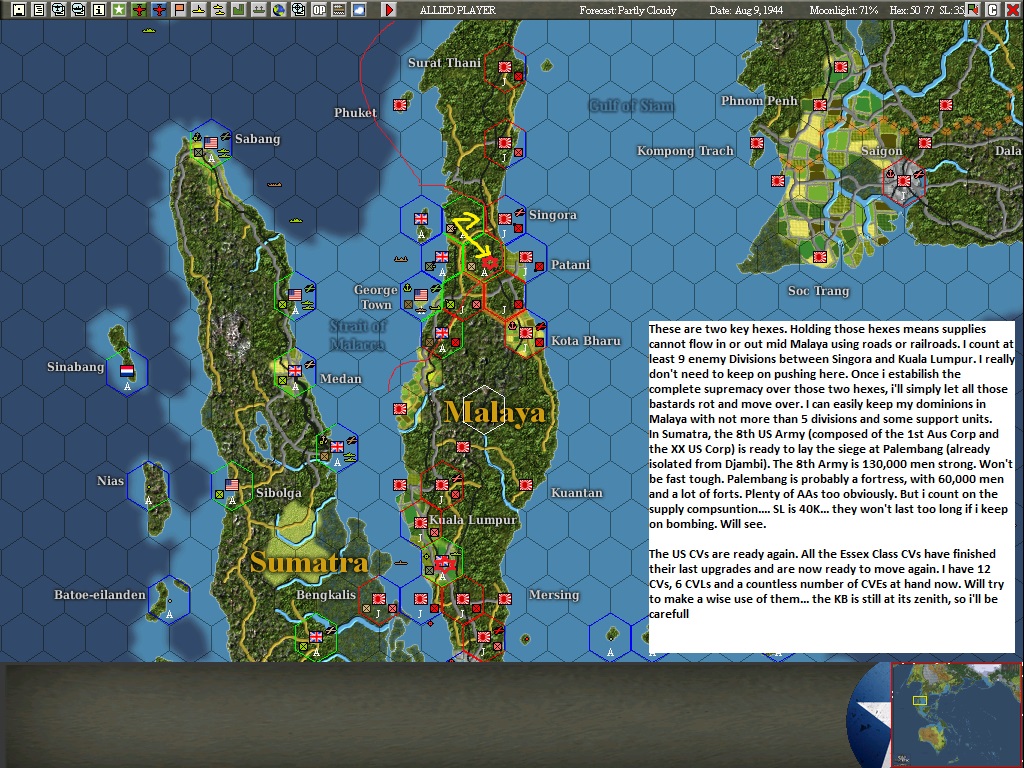Select the British flag unit at Medan
Viewport: 1024px width, 768px height.
[295, 371]
